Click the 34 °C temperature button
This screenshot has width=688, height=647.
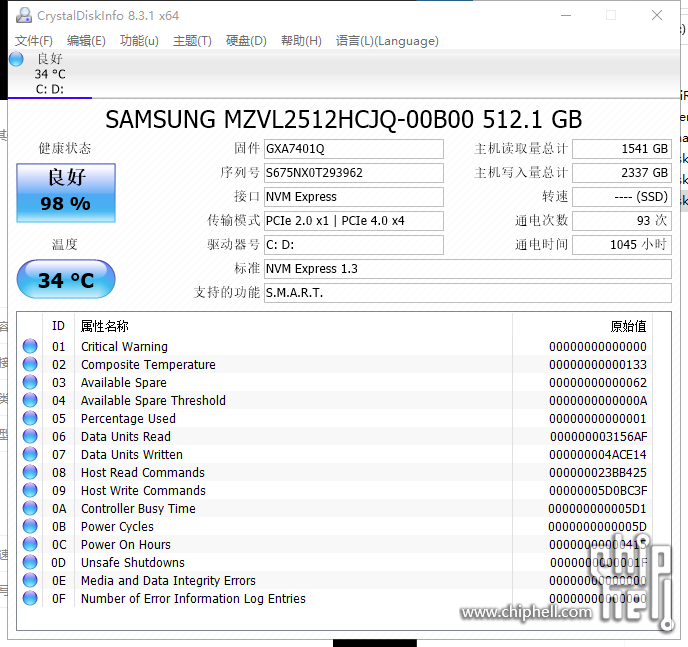tap(66, 279)
